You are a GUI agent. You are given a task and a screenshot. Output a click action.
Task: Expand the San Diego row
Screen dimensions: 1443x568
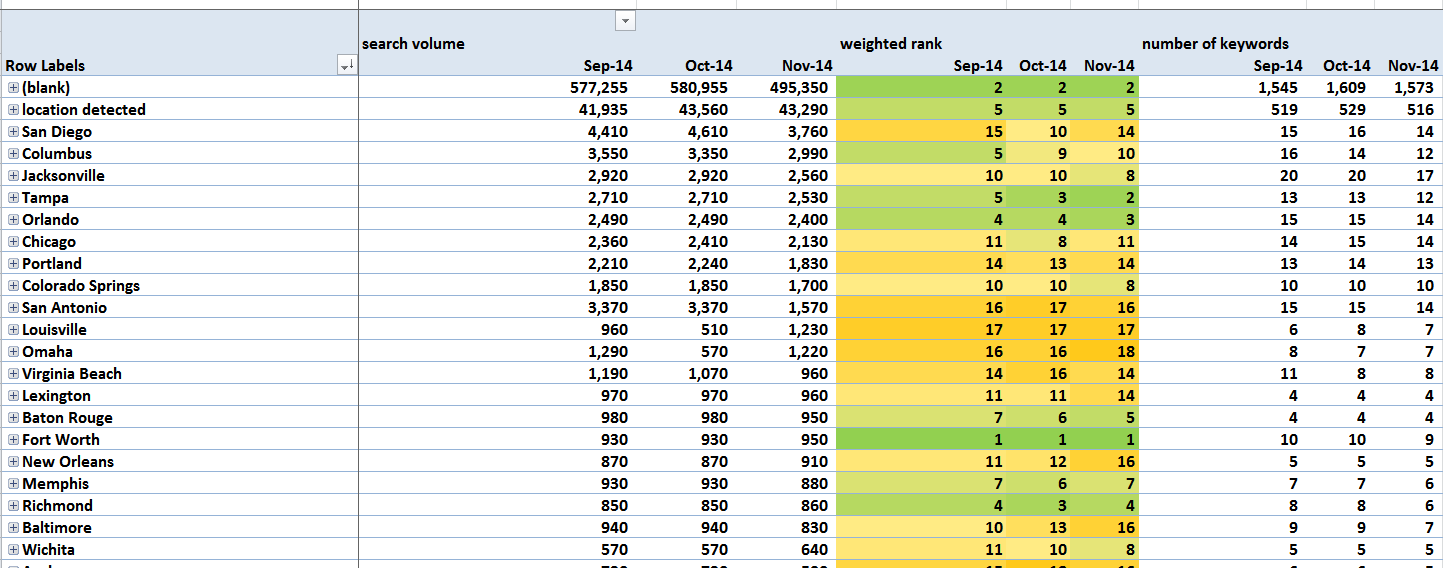(x=14, y=132)
